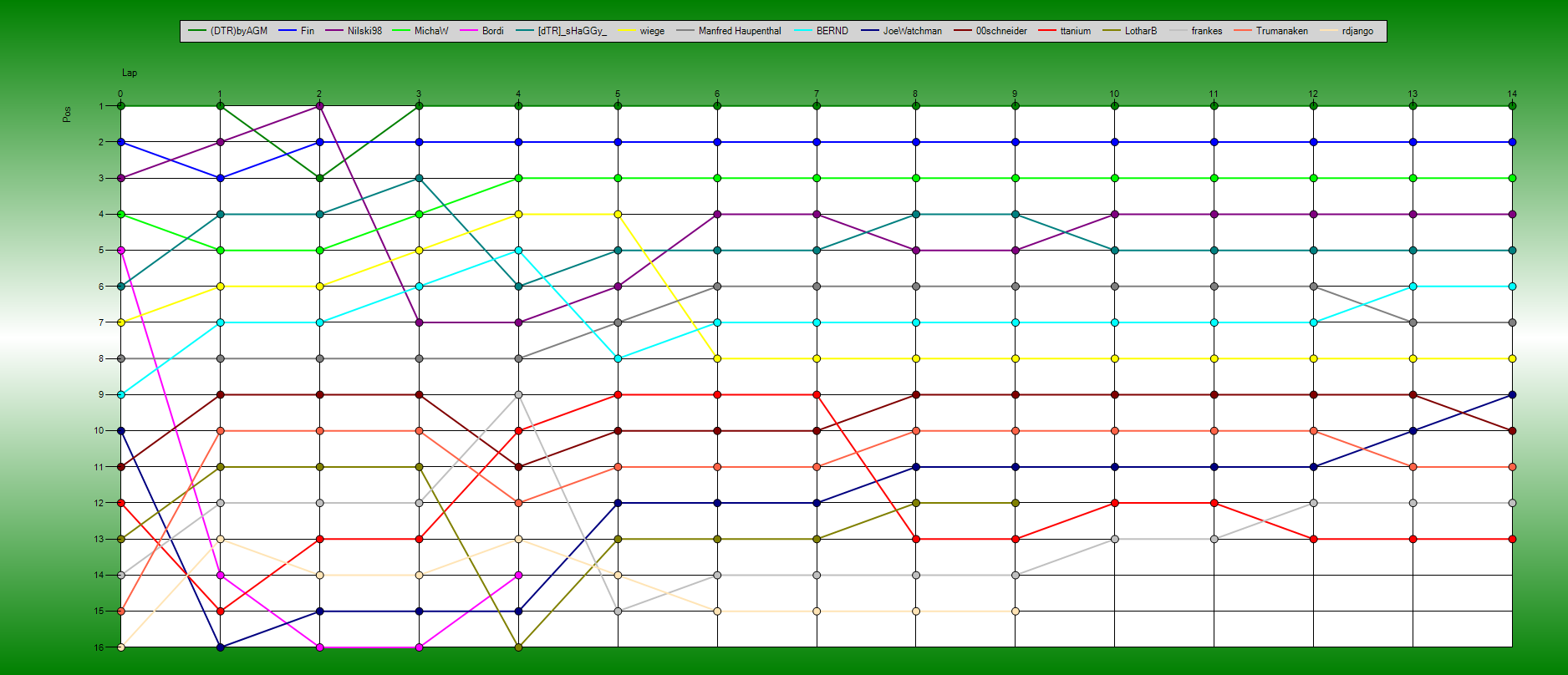1568x675 pixels.
Task: Click frankes' grey marker at lap 4, position 9
Action: pos(518,394)
